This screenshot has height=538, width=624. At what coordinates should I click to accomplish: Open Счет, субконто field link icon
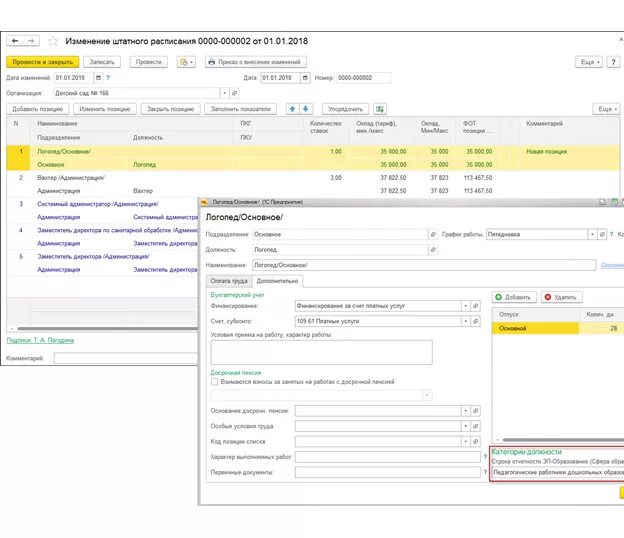[475, 321]
